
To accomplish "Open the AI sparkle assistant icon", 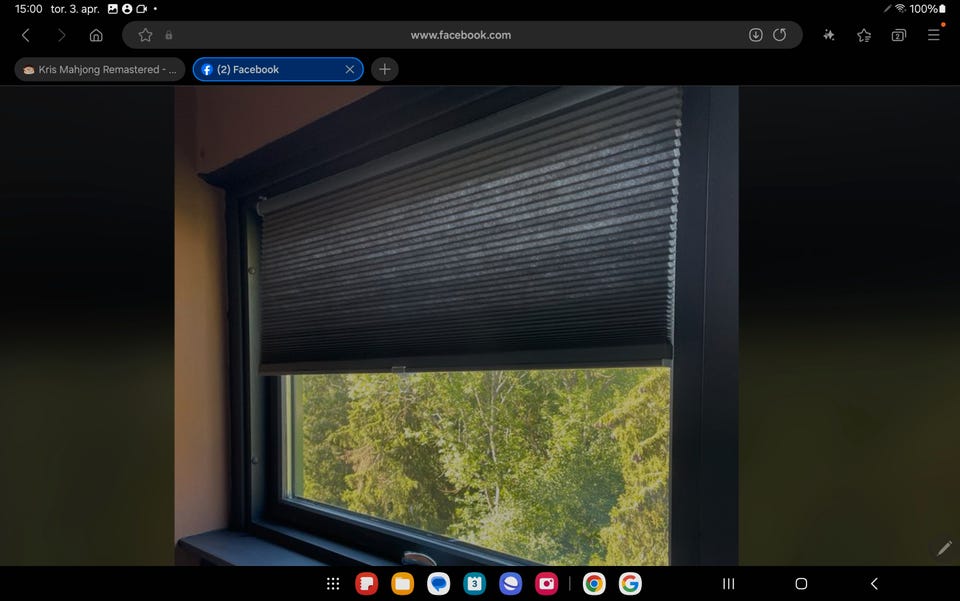I will tap(829, 35).
